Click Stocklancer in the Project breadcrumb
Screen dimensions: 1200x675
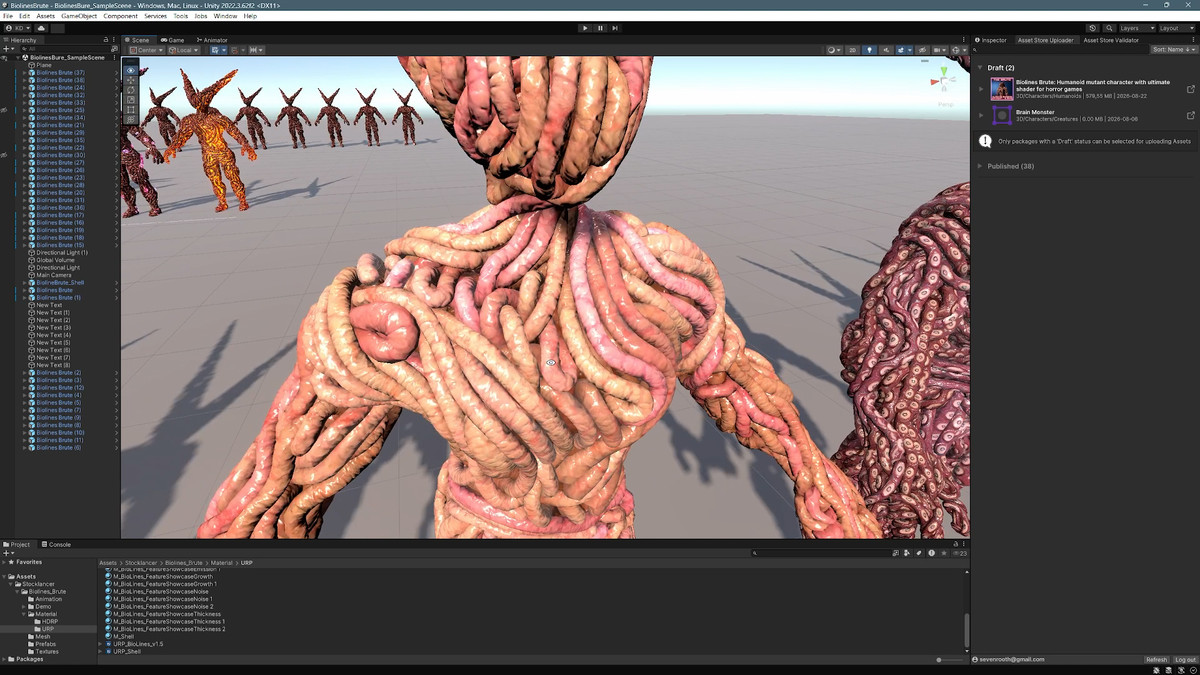[142, 563]
